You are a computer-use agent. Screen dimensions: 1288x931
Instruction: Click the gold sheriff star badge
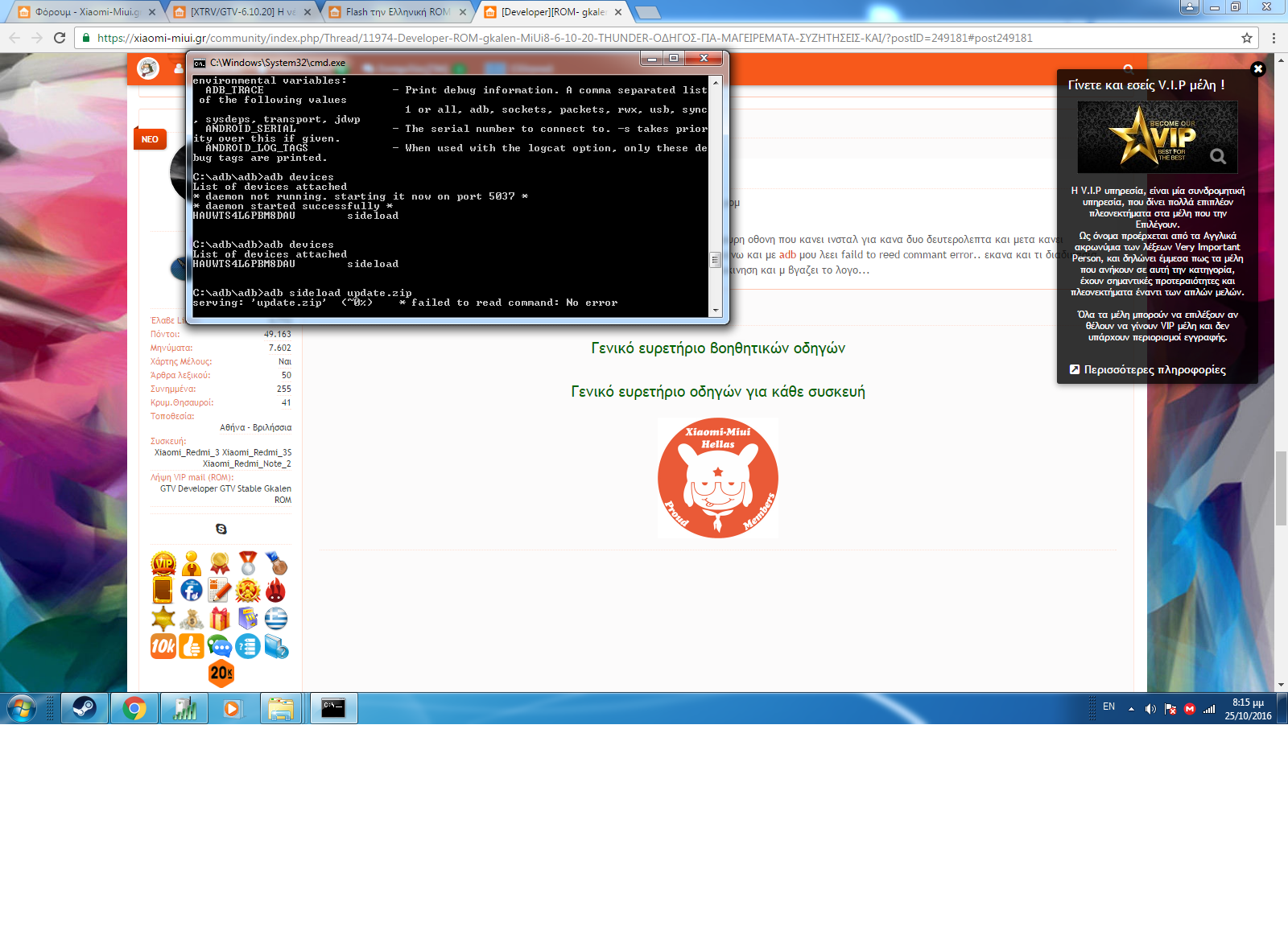coord(163,619)
